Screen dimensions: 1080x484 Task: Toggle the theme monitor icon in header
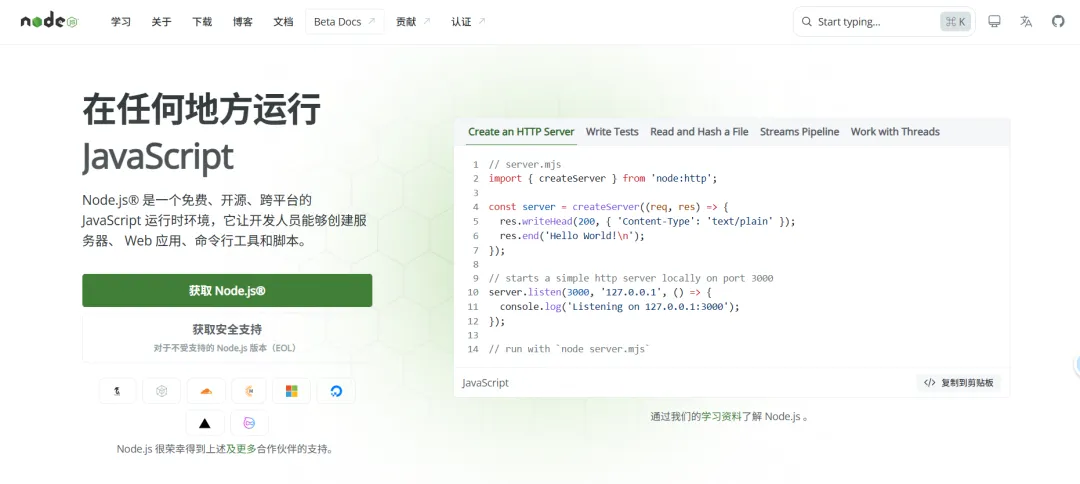click(x=994, y=21)
